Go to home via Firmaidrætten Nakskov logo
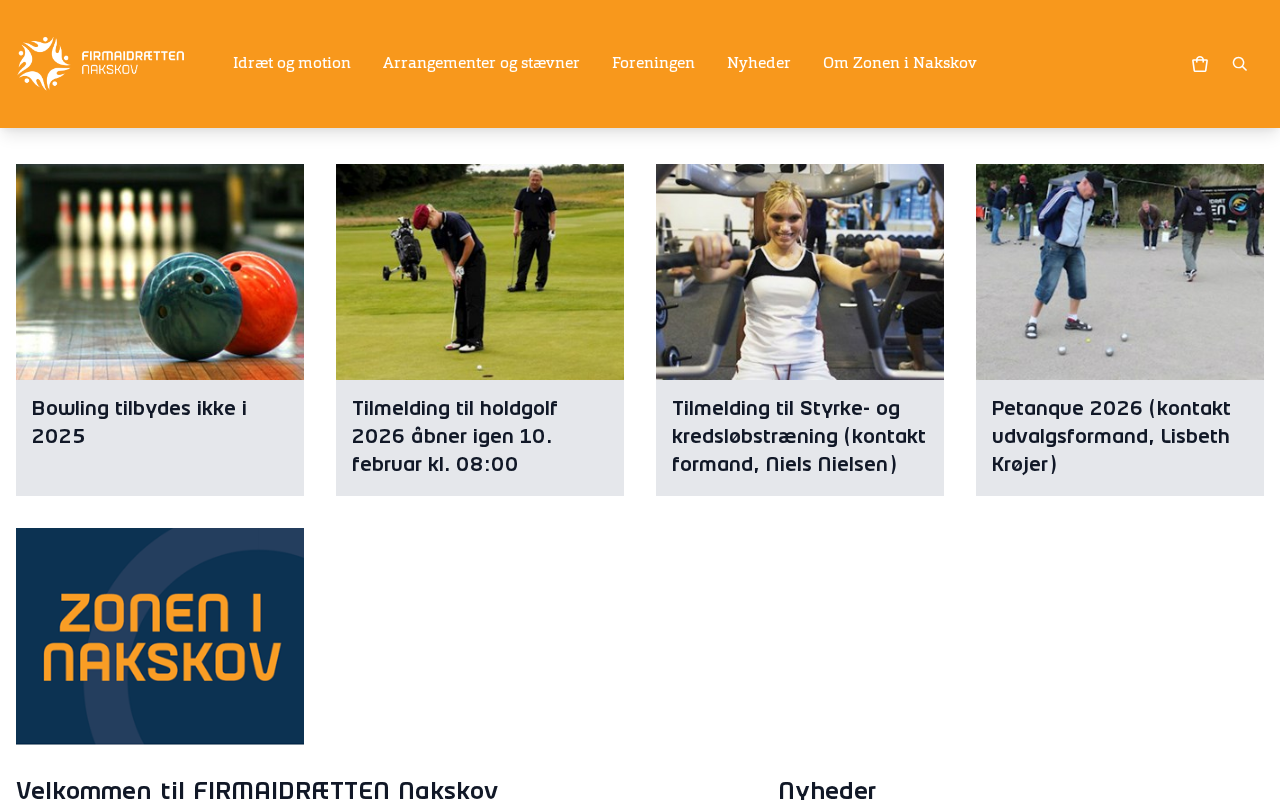 (101, 64)
